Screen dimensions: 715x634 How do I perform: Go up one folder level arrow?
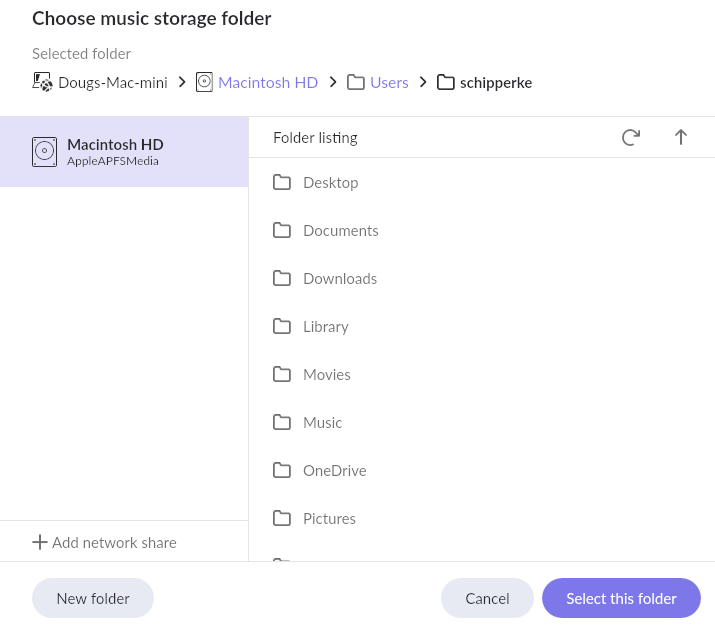pos(681,138)
